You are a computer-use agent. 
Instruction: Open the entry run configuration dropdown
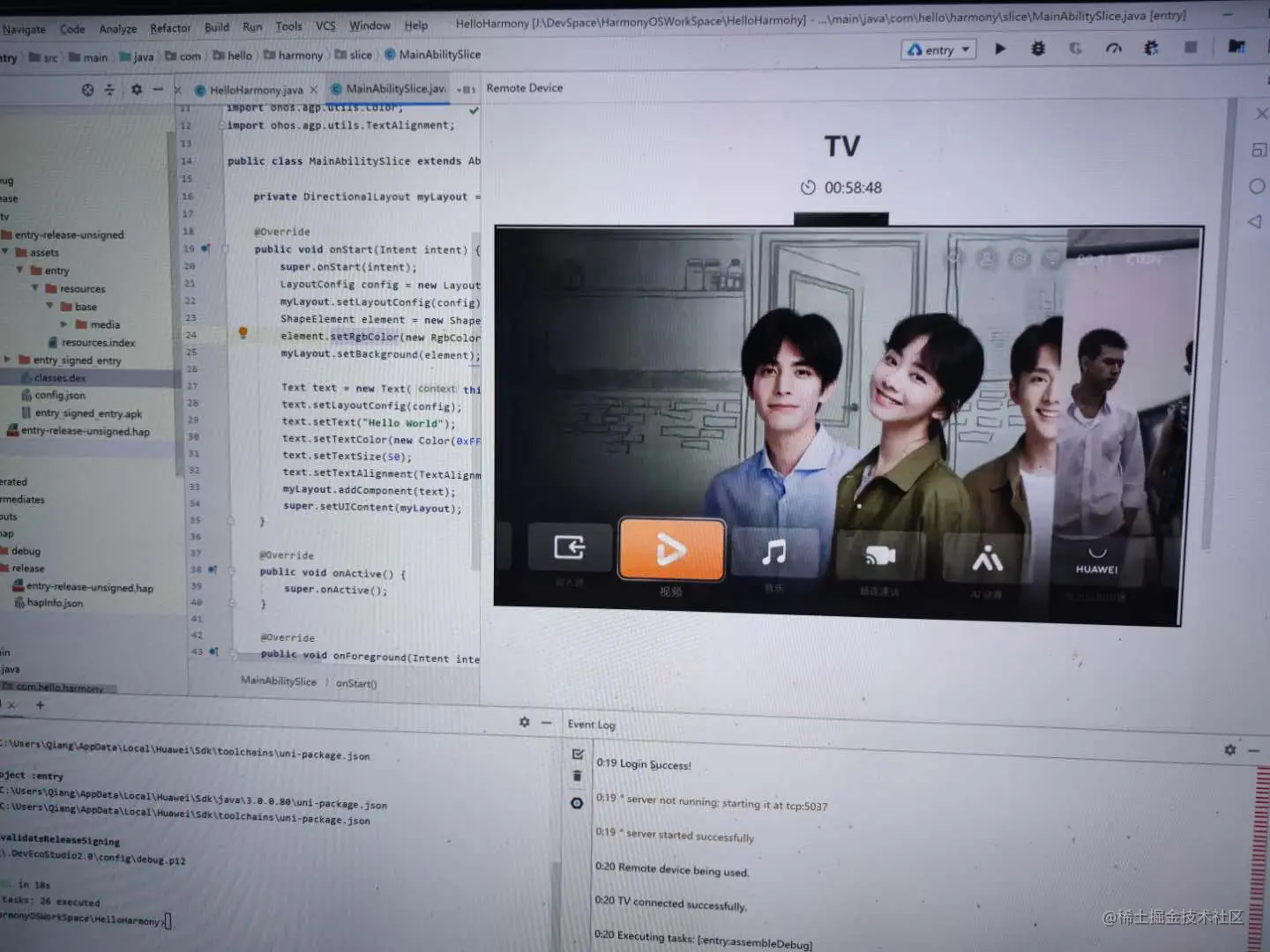pyautogui.click(x=938, y=50)
